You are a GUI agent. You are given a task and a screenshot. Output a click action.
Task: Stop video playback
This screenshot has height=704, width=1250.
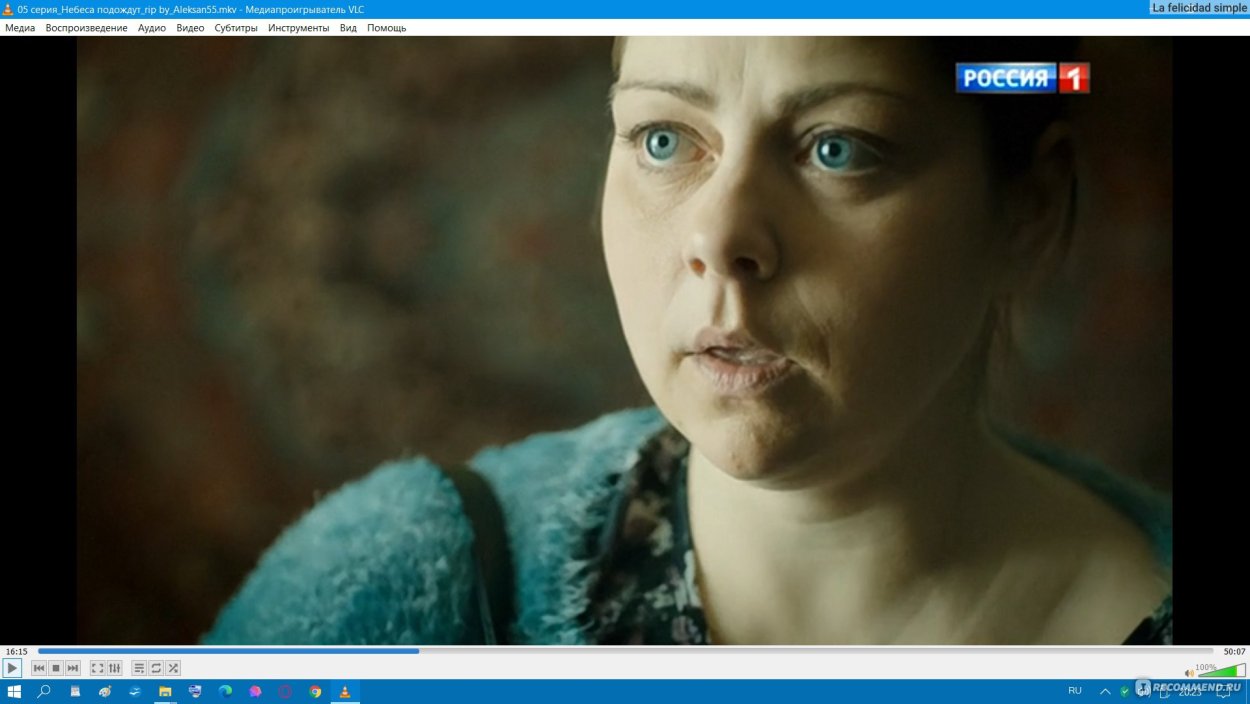(x=56, y=668)
